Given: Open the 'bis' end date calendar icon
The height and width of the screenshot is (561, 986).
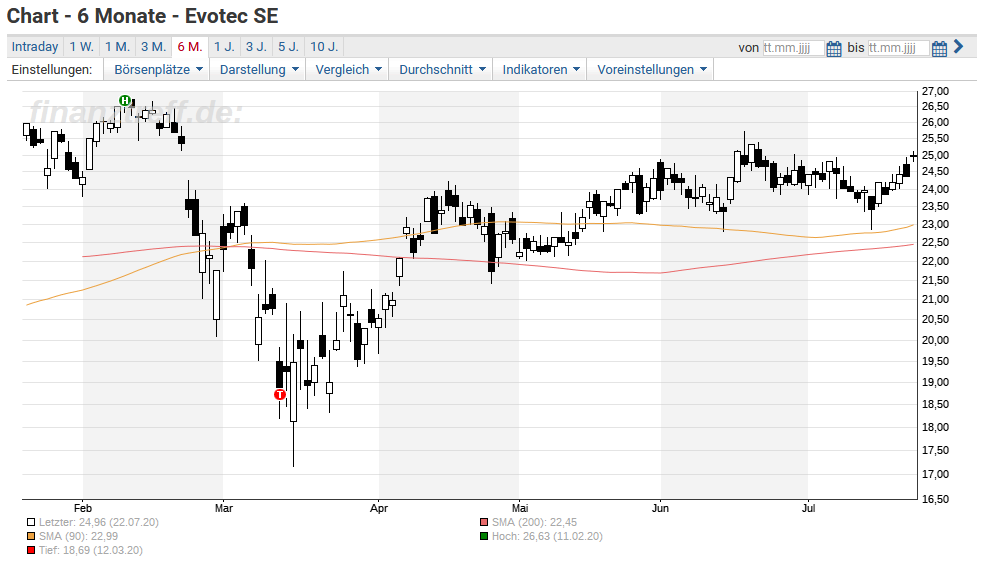Looking at the screenshot, I should [939, 48].
